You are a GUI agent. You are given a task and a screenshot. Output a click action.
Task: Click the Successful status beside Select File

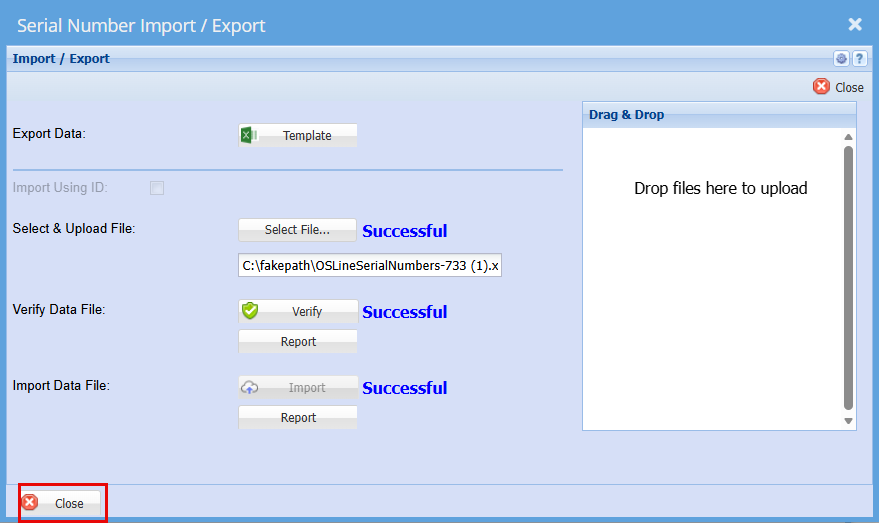pyautogui.click(x=405, y=231)
